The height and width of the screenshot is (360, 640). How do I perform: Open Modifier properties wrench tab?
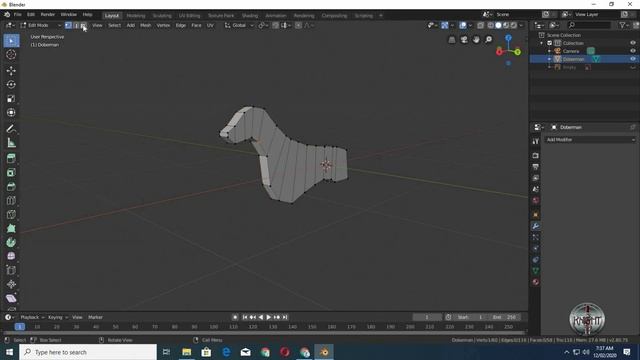tap(536, 226)
